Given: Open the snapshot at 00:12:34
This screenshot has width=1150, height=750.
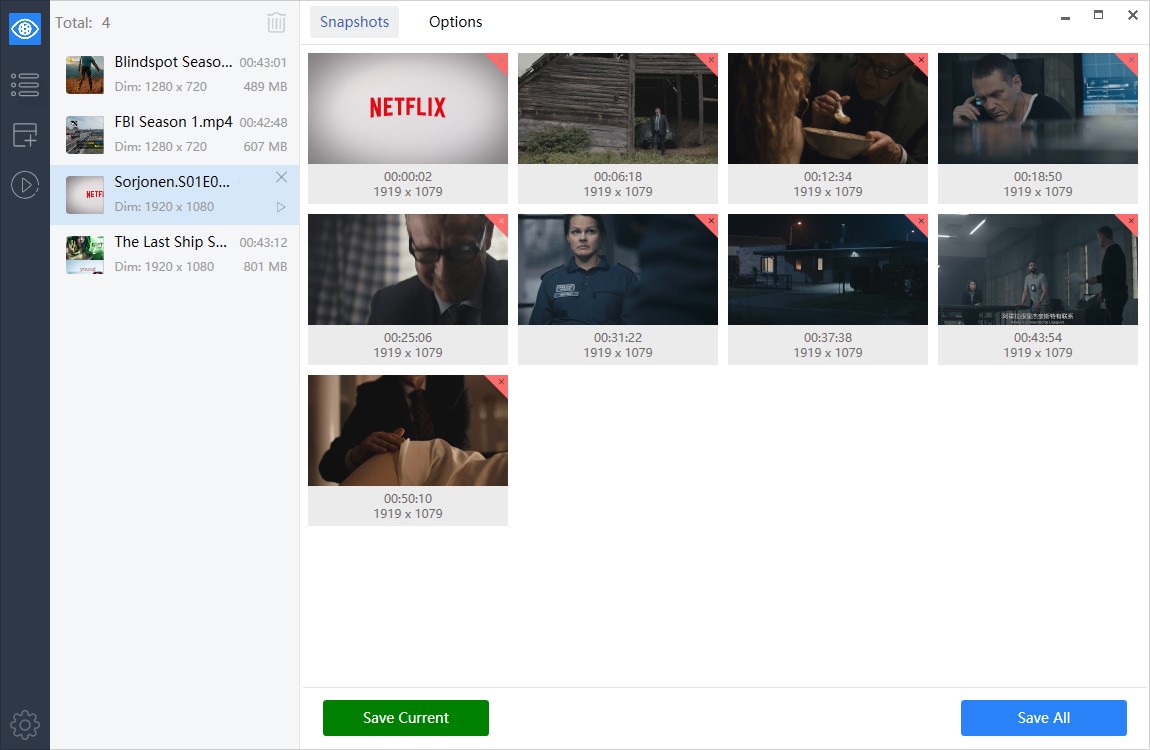Looking at the screenshot, I should 827,109.
